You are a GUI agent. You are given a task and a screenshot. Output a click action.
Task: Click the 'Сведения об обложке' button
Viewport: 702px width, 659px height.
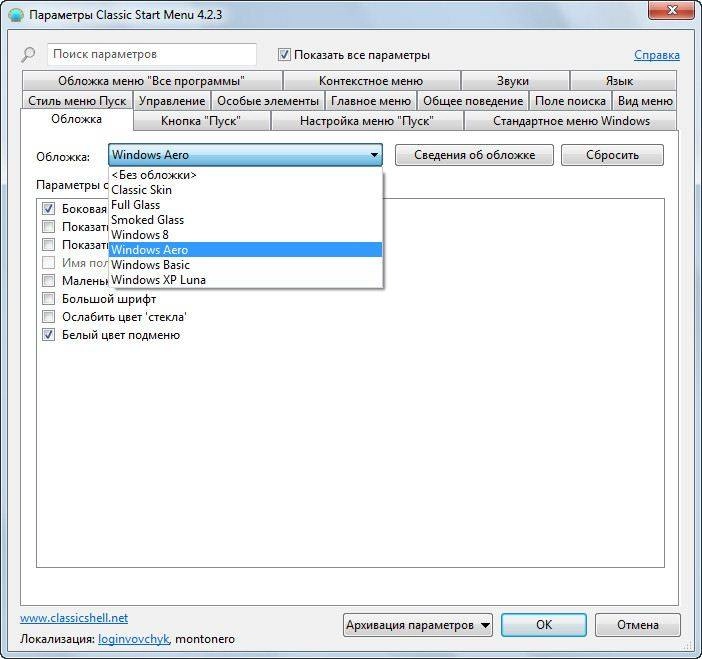coord(475,155)
